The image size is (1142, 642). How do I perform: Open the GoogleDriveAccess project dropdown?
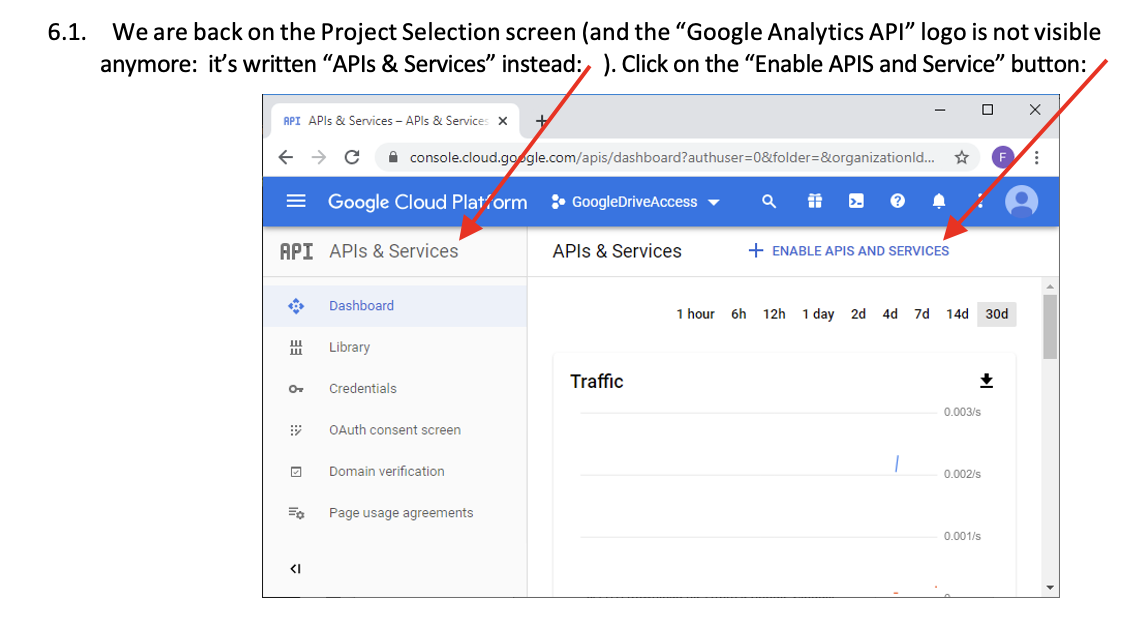pos(636,202)
